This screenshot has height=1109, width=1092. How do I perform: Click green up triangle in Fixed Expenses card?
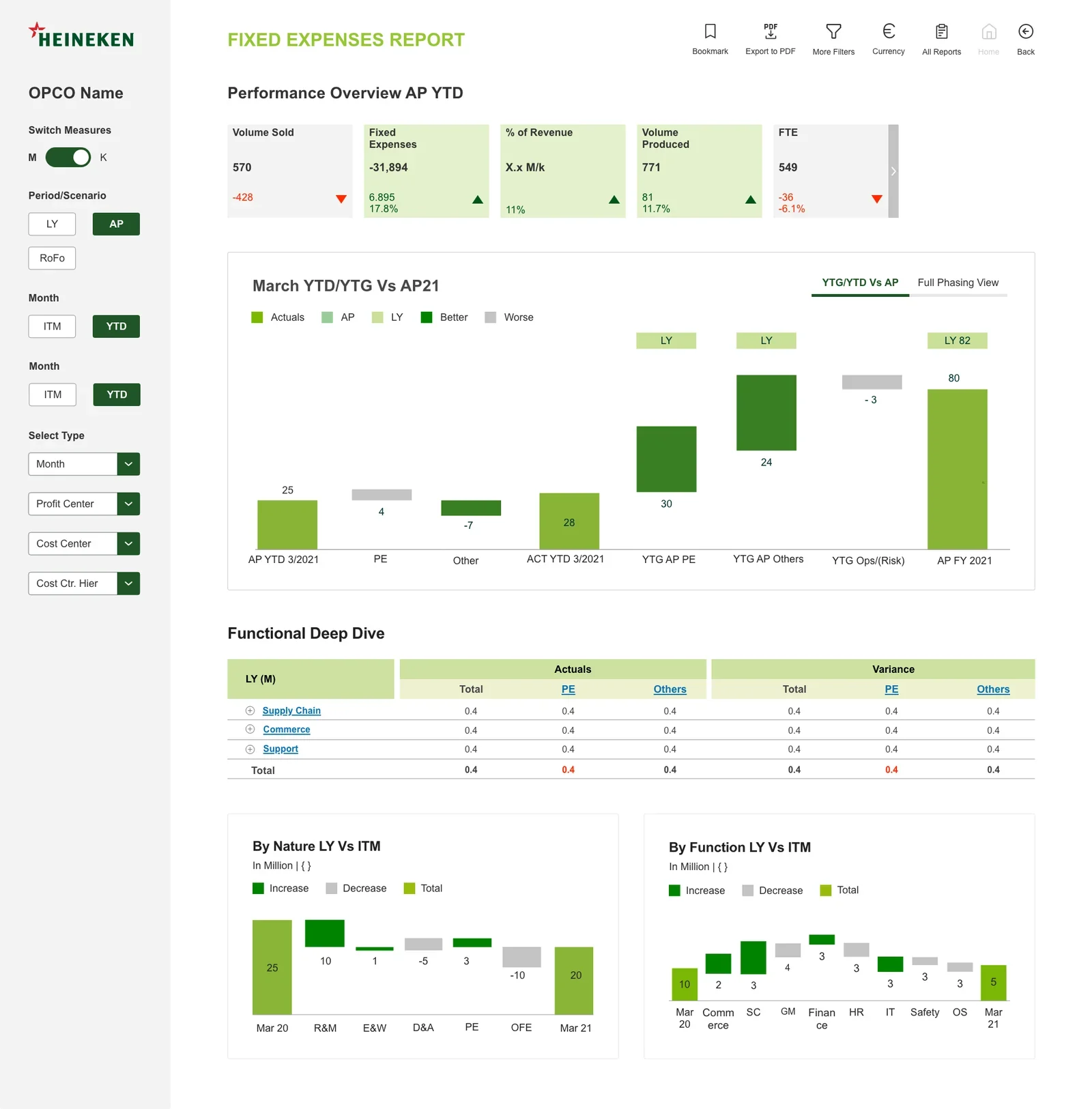tap(477, 199)
